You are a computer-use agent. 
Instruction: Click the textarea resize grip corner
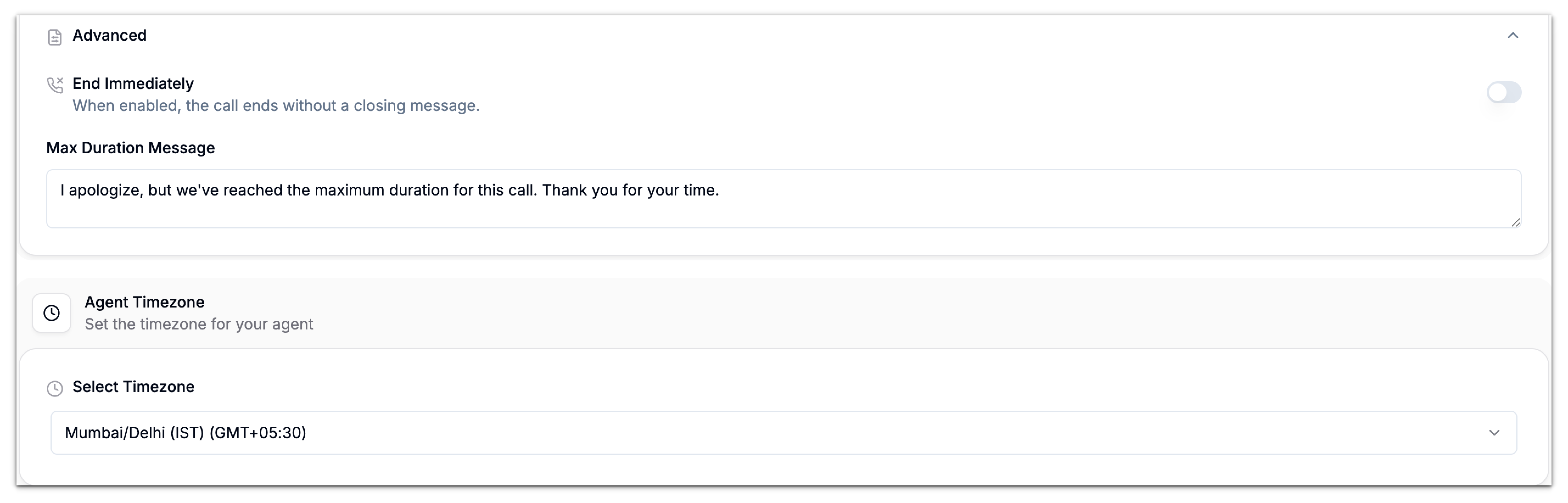1515,222
